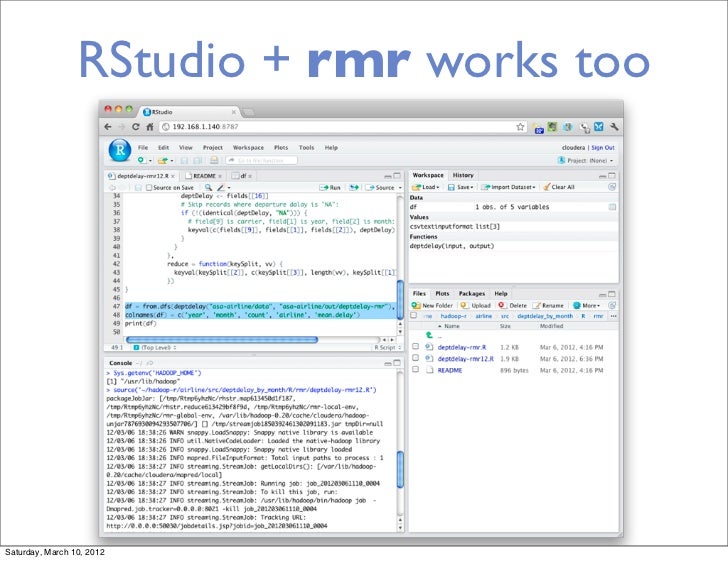
Task: Open deptdelay-rmr.R file link
Action: (x=462, y=347)
